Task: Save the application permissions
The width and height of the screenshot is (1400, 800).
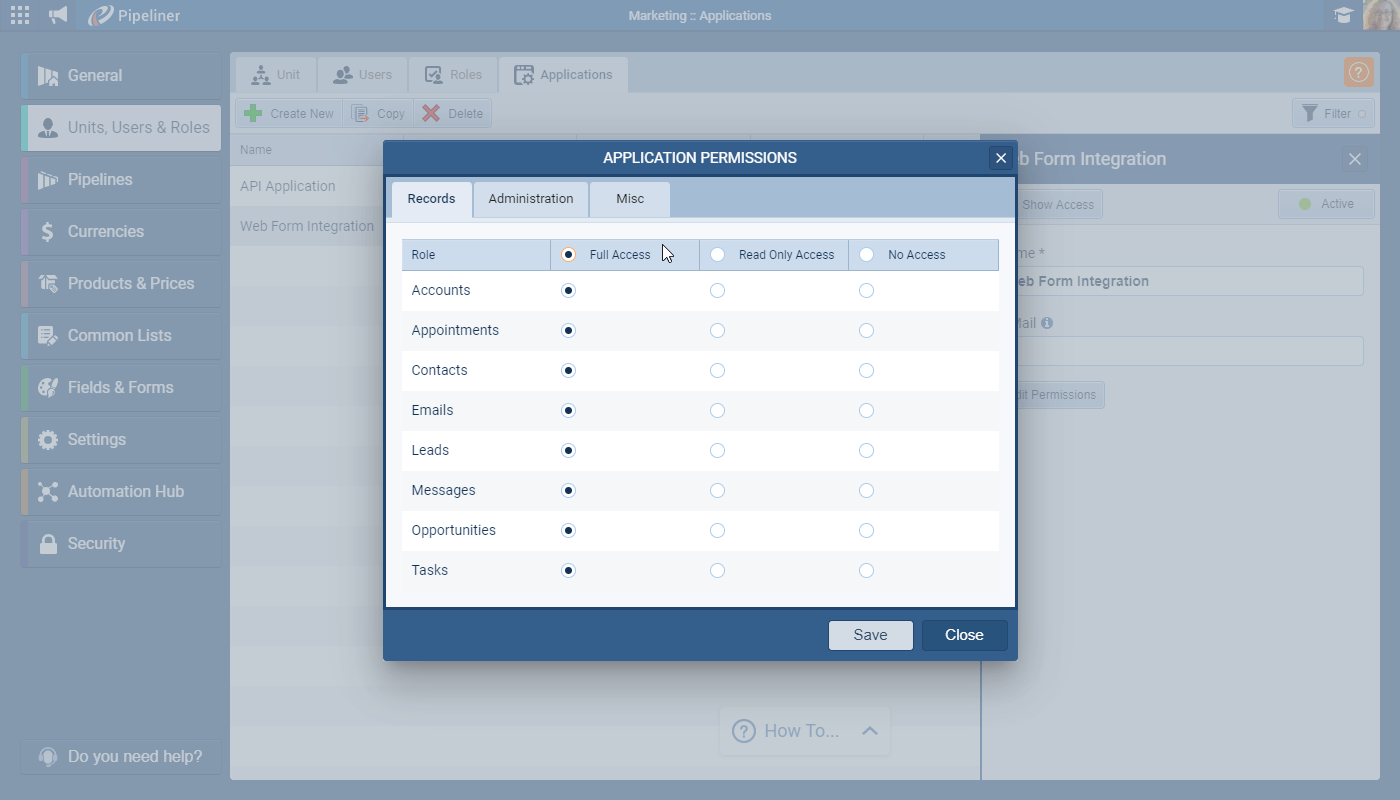Action: point(870,635)
